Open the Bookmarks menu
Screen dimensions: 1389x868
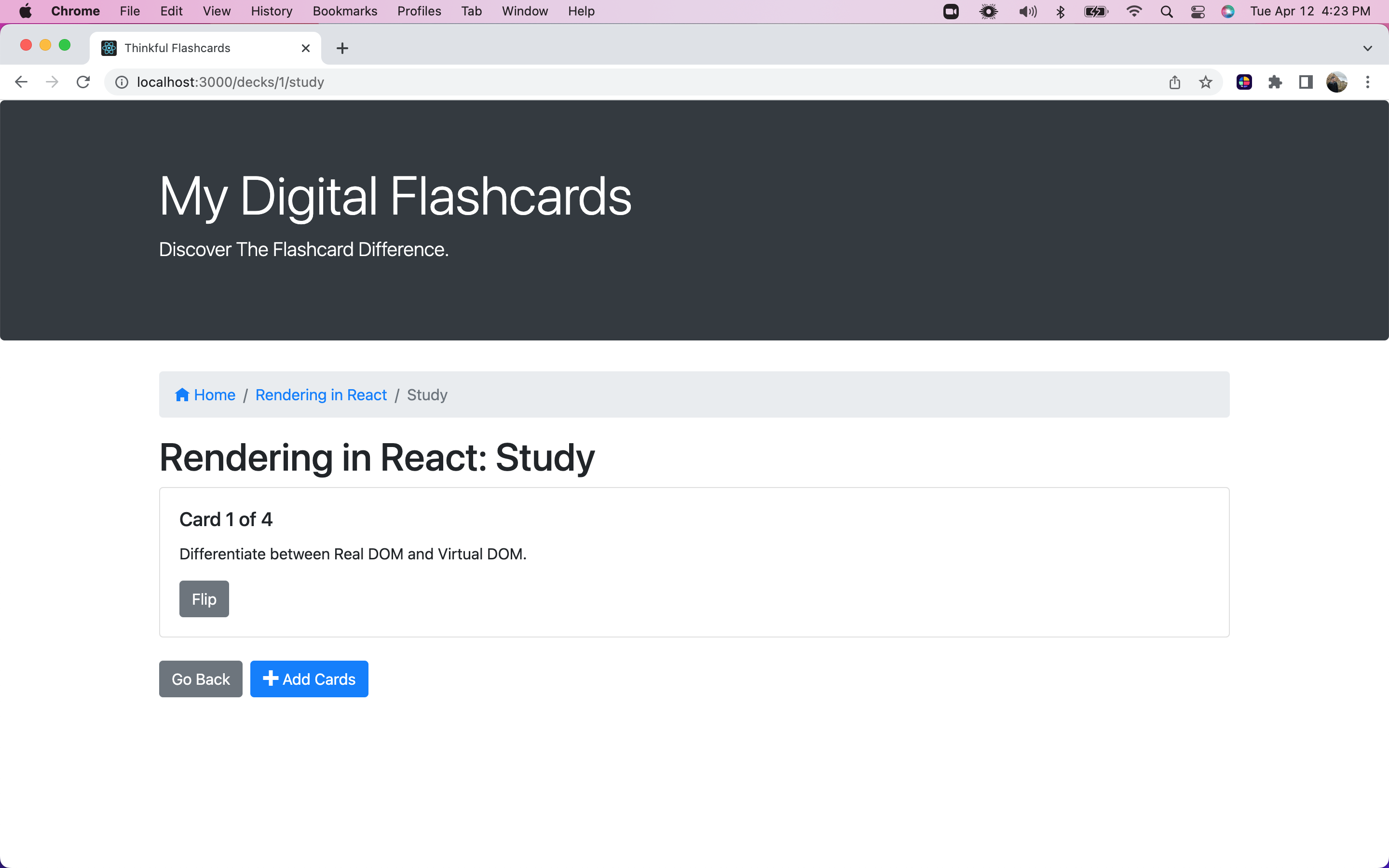pyautogui.click(x=344, y=12)
